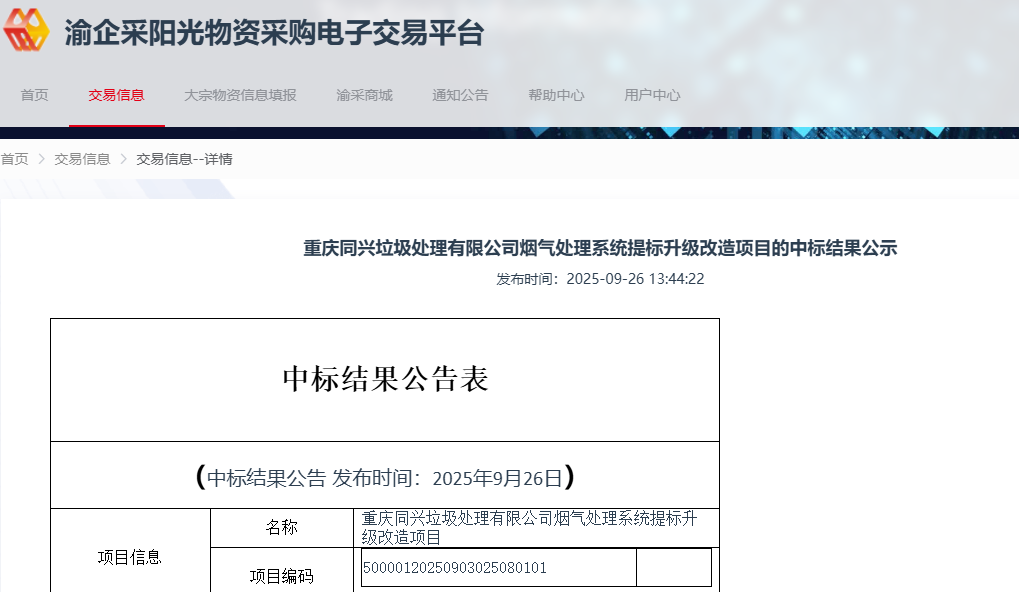The height and width of the screenshot is (592, 1019).
Task: Open 首页 in the main navigation bar
Action: coord(34,95)
